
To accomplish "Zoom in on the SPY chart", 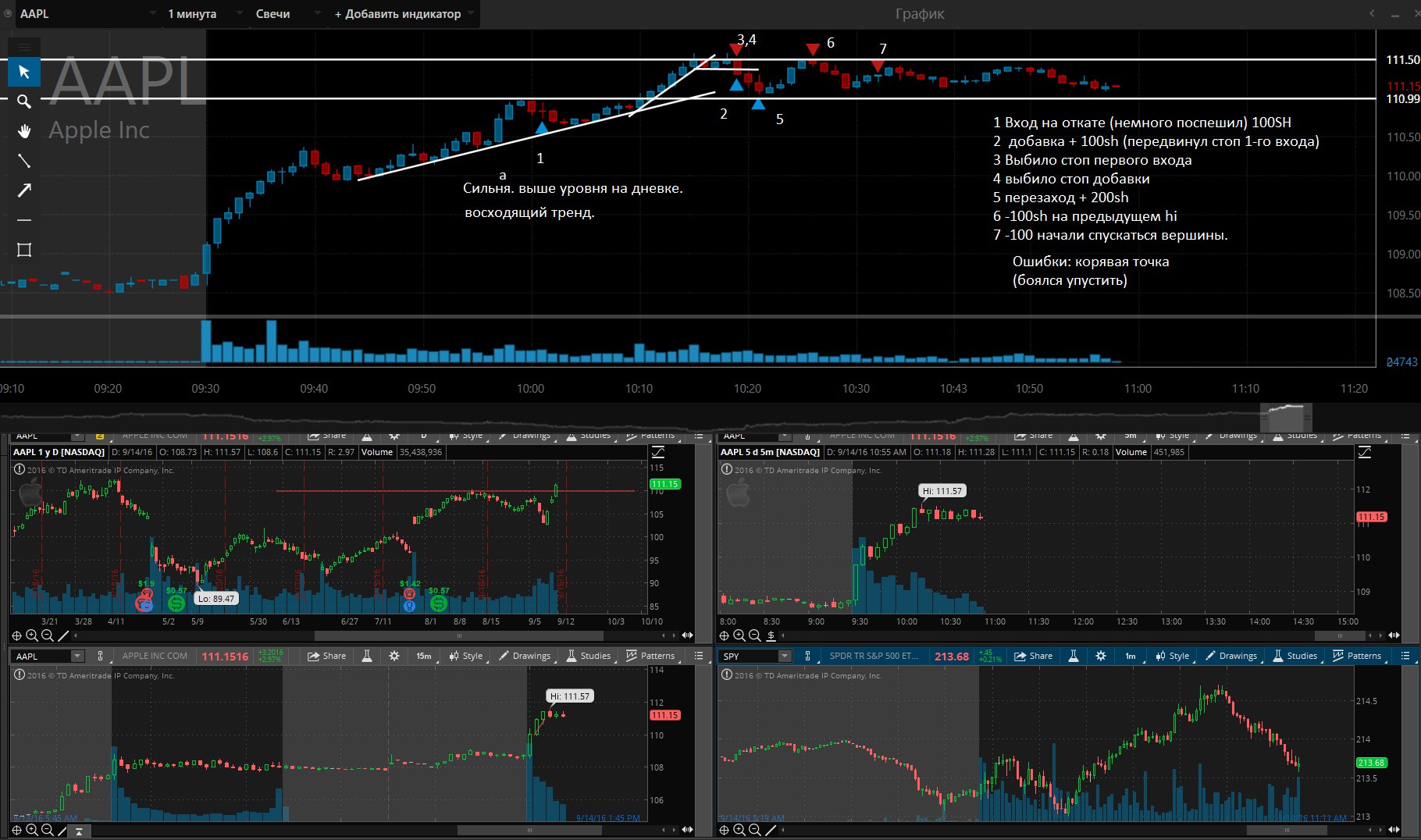I will click(x=739, y=830).
